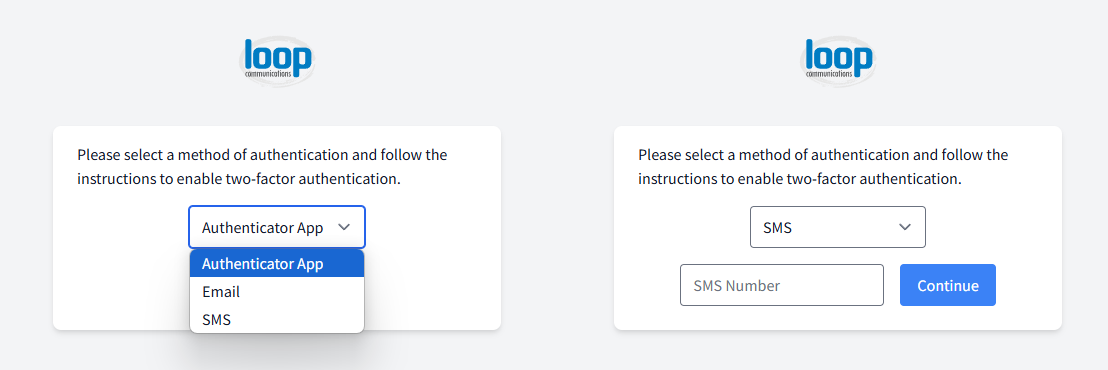Image resolution: width=1108 pixels, height=370 pixels.
Task: Click "communications" tagline under left logo
Action: point(268,73)
